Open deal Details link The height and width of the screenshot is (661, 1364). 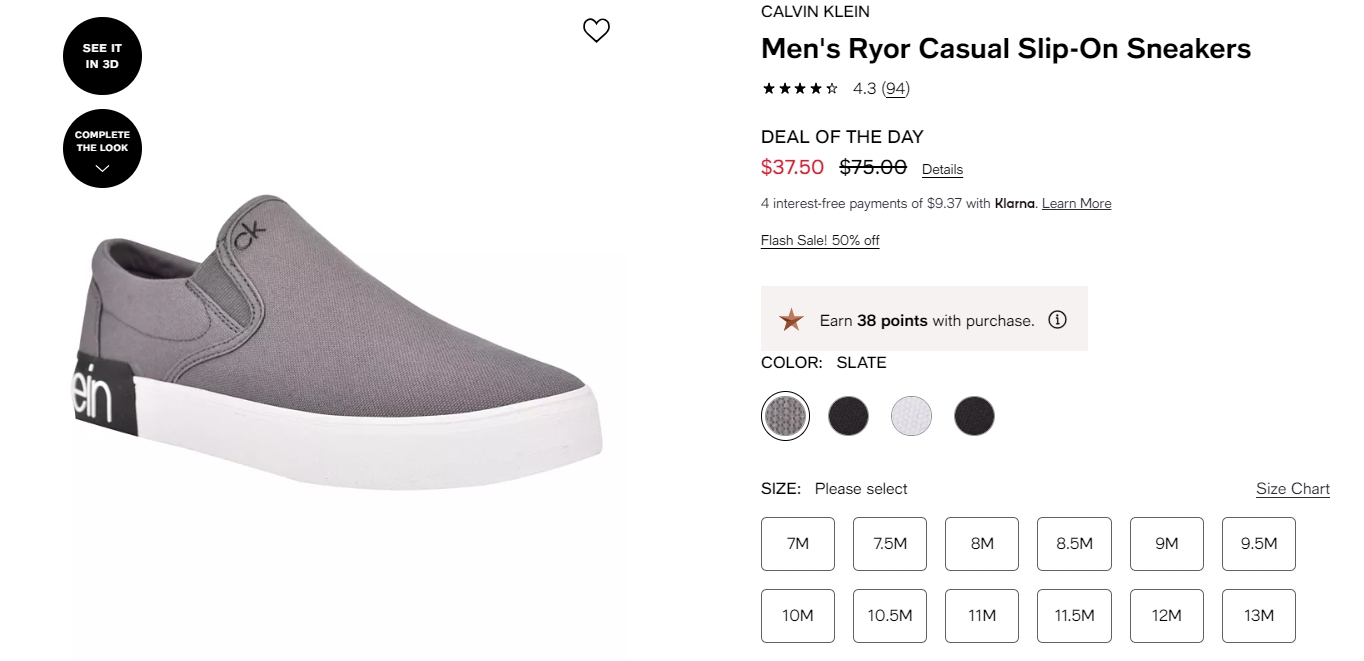[x=942, y=170]
